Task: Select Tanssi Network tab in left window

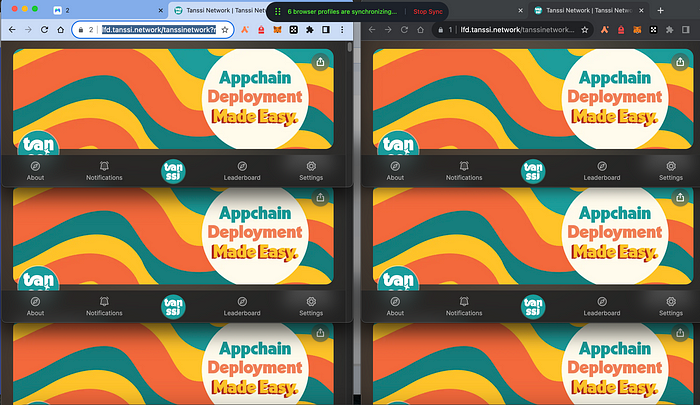Action: coord(219,10)
